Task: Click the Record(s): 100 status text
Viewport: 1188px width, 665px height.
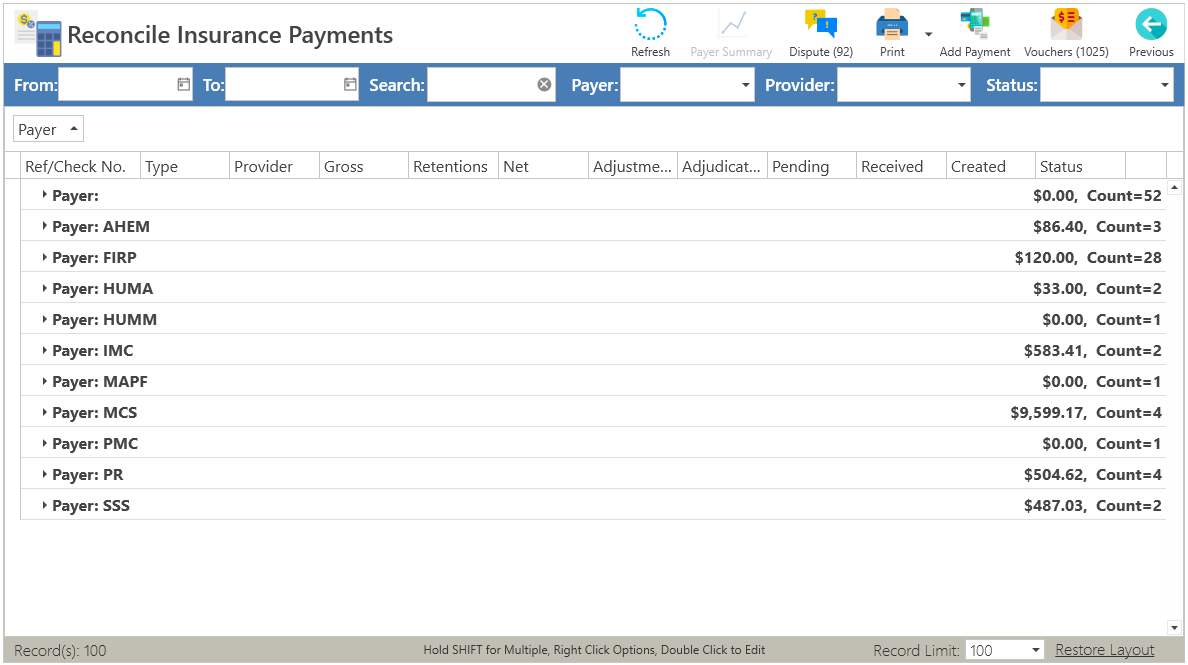Action: pyautogui.click(x=60, y=651)
